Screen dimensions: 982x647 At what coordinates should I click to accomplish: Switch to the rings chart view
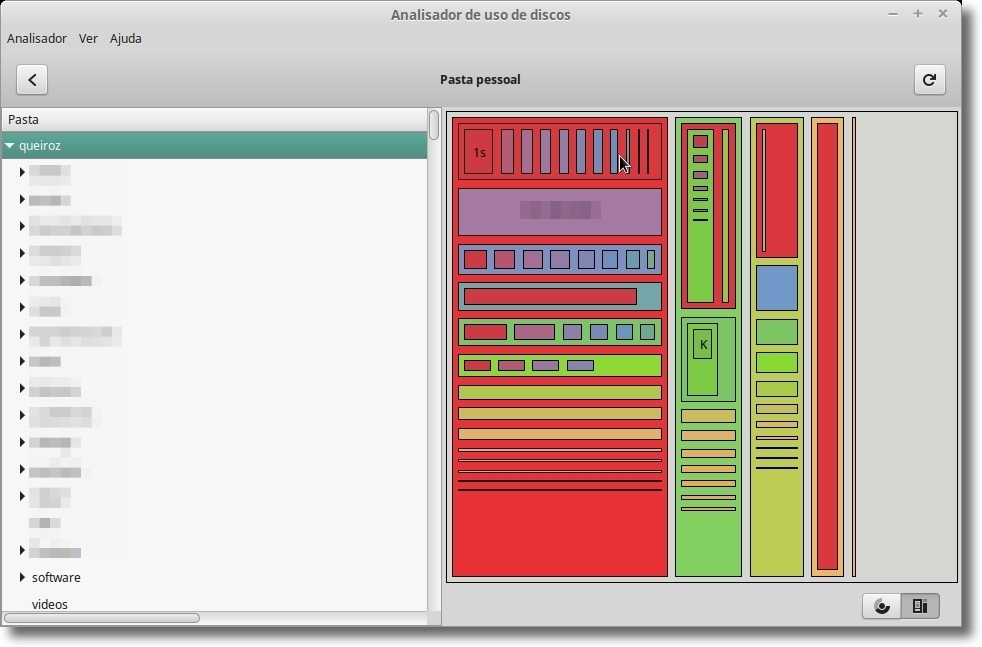click(x=882, y=606)
